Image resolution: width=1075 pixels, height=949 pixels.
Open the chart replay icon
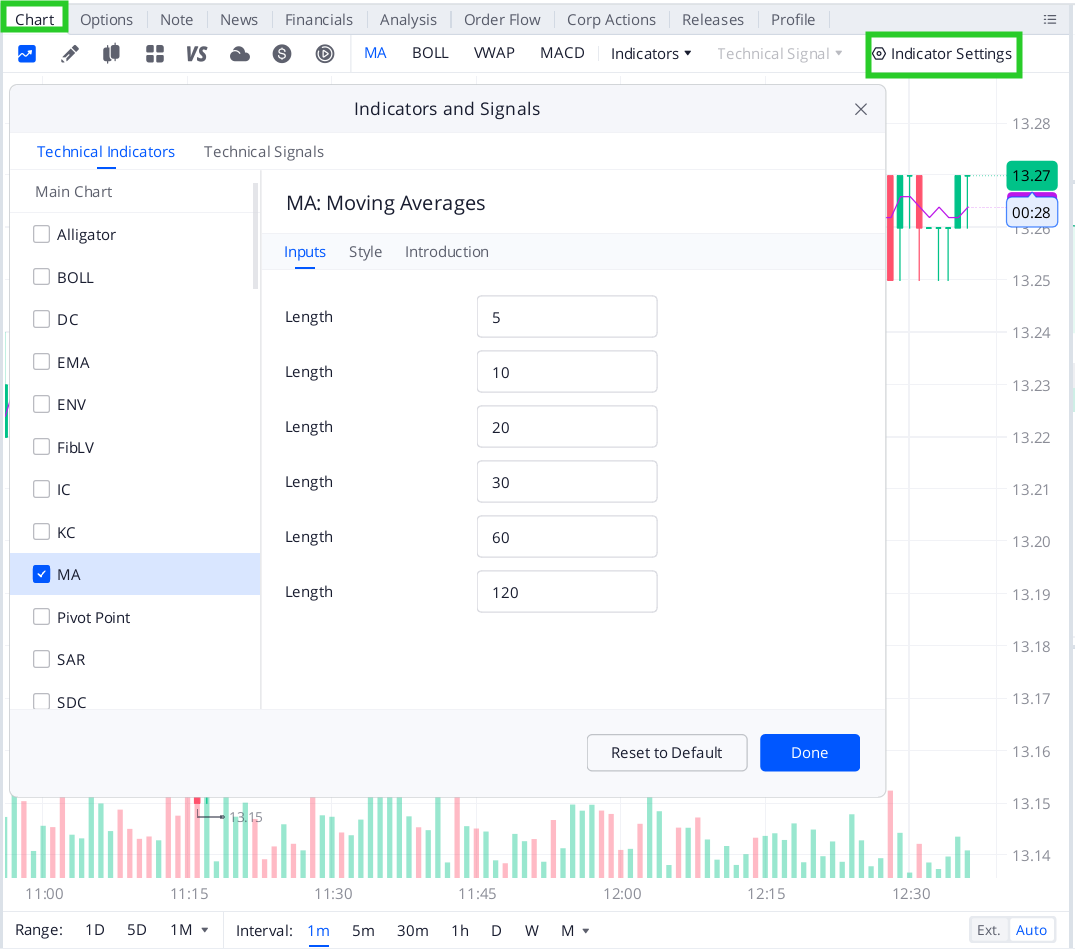[324, 54]
